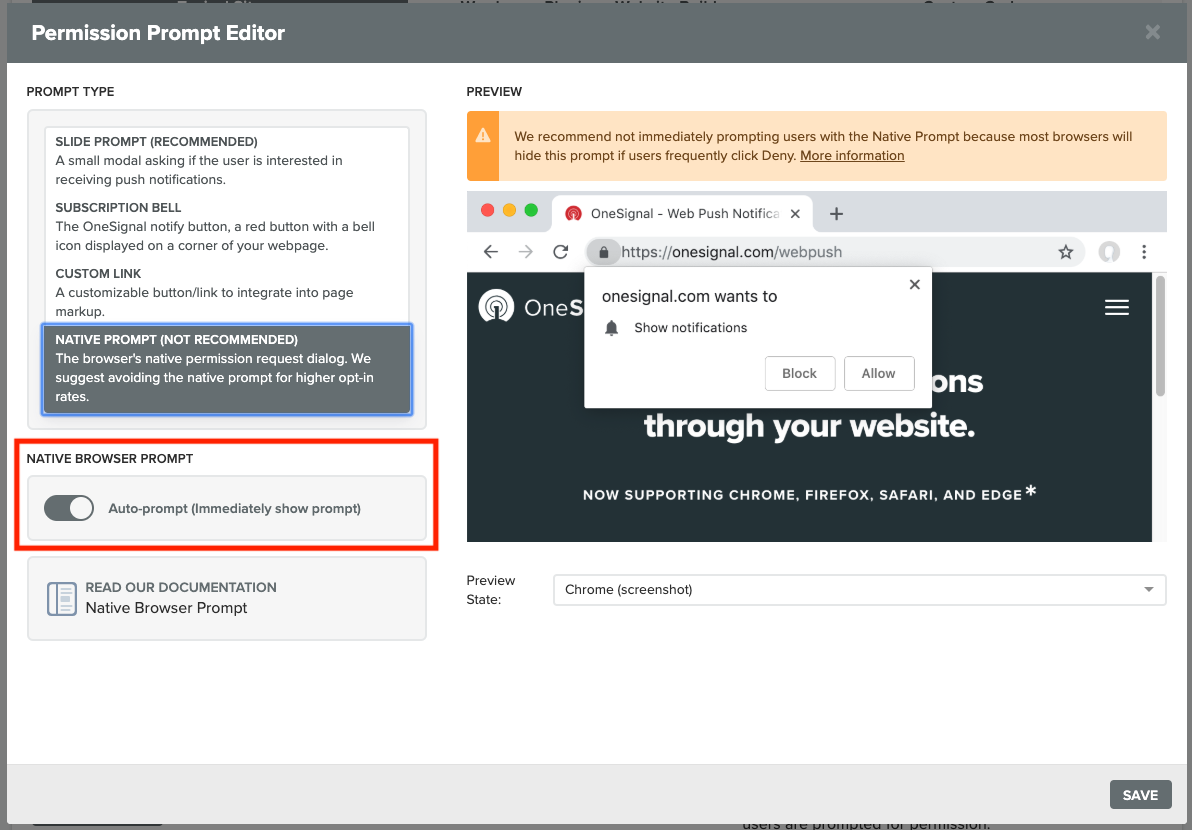Image resolution: width=1192 pixels, height=830 pixels.
Task: Click the documentation book icon
Action: coord(62,598)
